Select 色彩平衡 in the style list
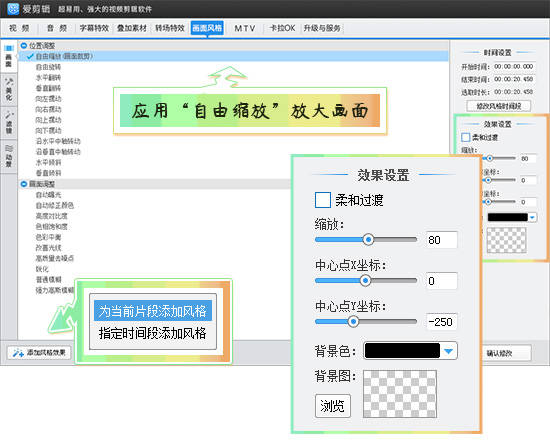Viewport: 550px width, 442px height. 48,237
